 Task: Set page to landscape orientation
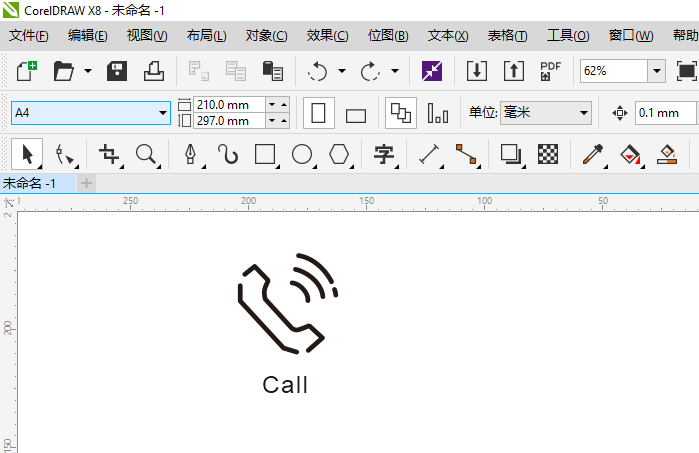pos(356,115)
